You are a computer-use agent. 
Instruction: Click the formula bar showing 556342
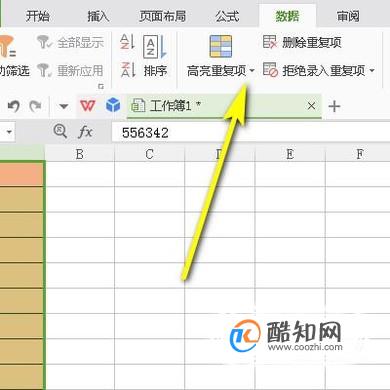(x=250, y=133)
